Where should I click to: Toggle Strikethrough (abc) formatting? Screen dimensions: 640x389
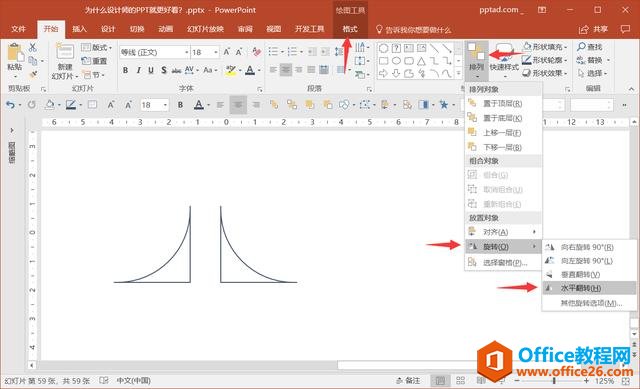click(176, 71)
